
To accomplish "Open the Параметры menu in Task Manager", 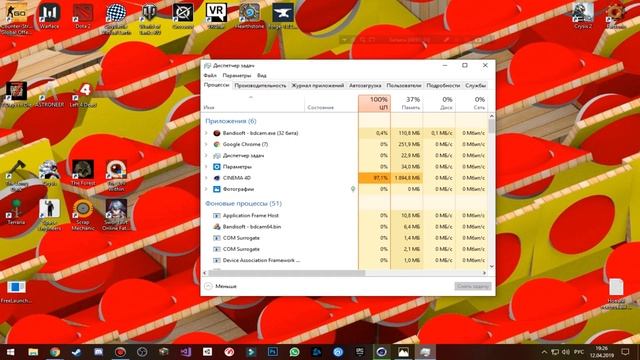I will click(x=237, y=76).
